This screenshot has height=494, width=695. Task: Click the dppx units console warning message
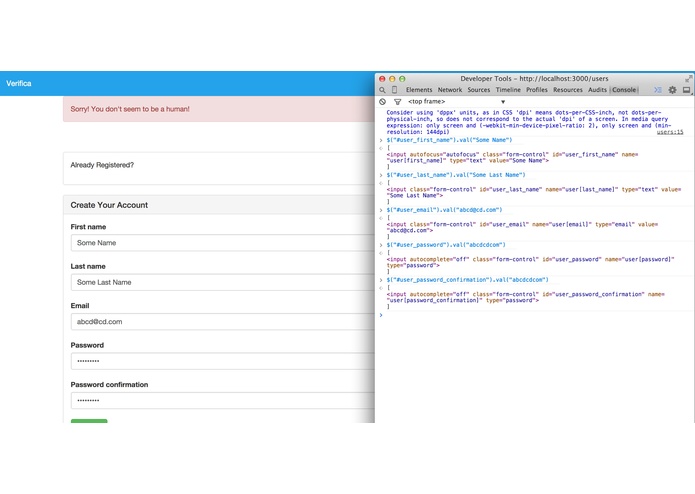[x=527, y=122]
